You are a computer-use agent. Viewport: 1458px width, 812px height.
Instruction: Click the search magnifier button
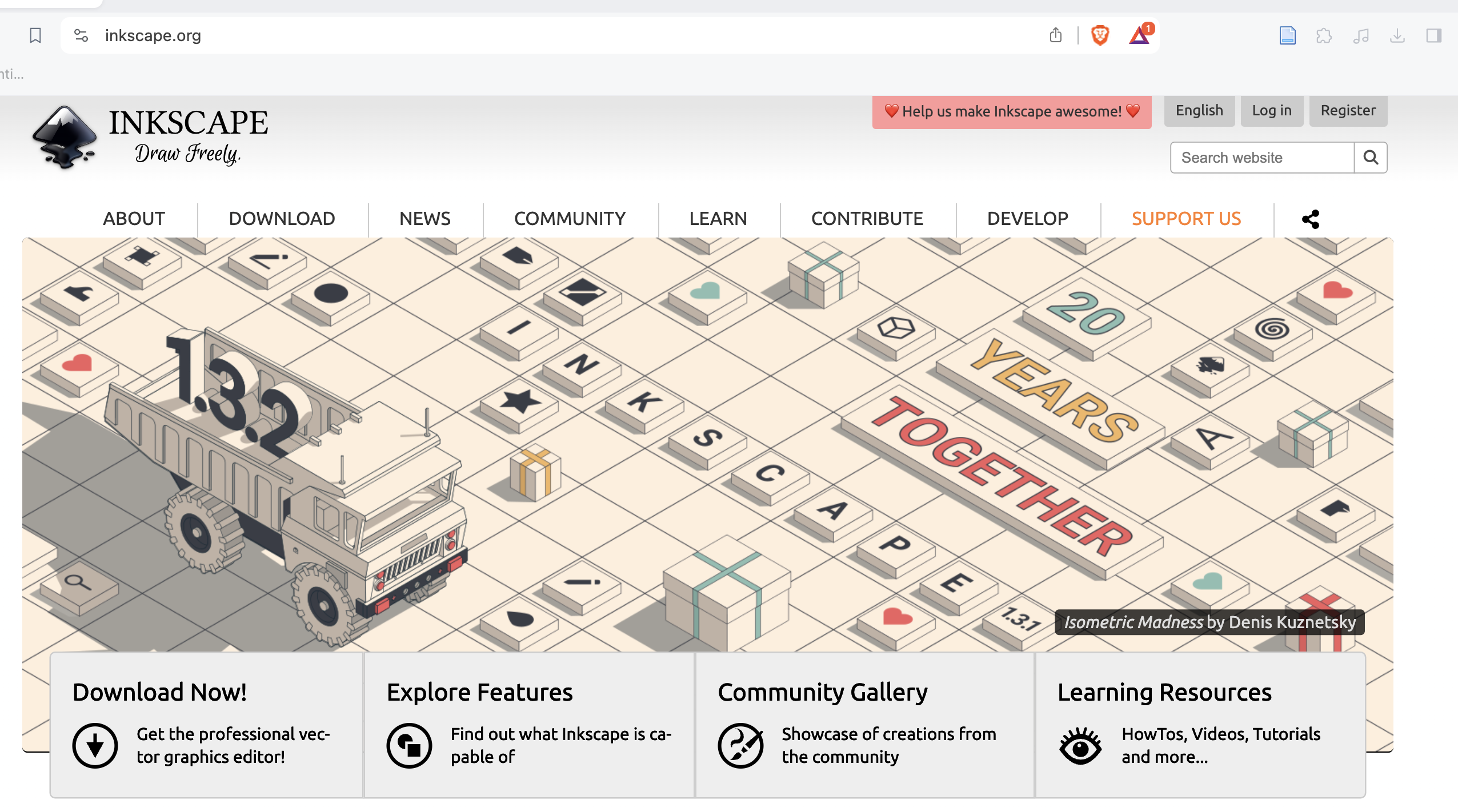point(1370,158)
